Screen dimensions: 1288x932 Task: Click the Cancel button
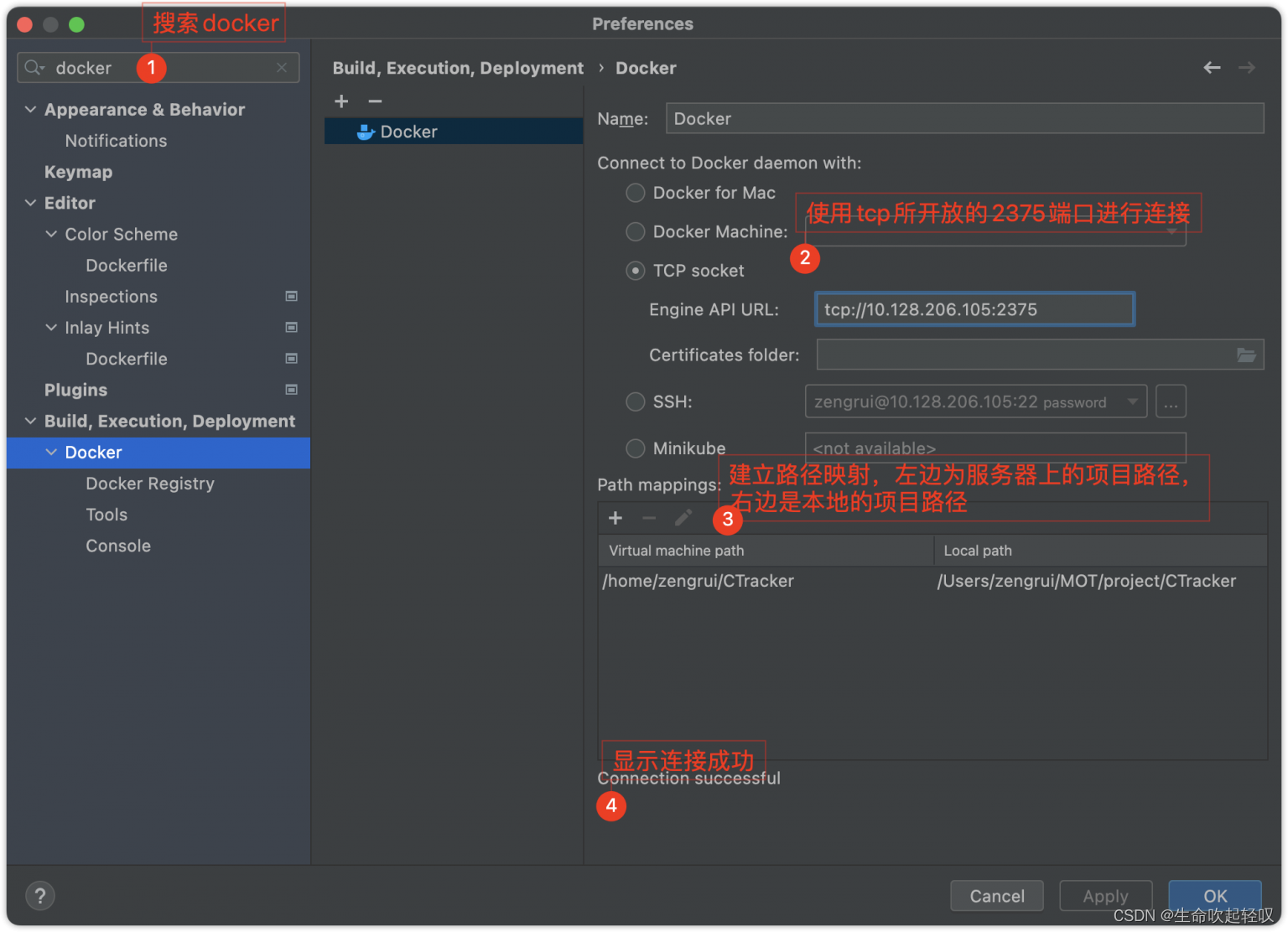point(997,896)
